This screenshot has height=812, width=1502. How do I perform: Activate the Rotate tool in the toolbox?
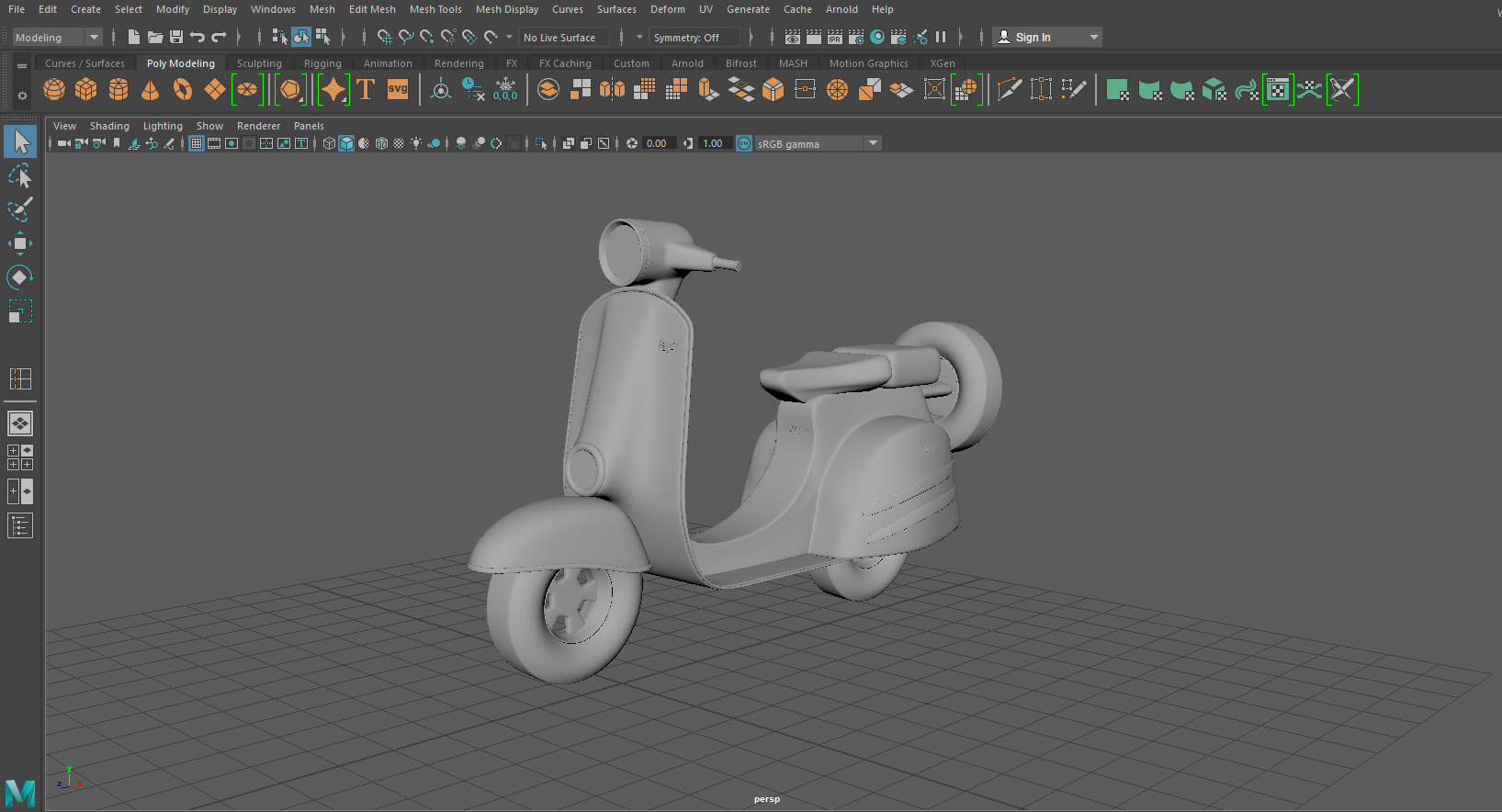(x=20, y=276)
